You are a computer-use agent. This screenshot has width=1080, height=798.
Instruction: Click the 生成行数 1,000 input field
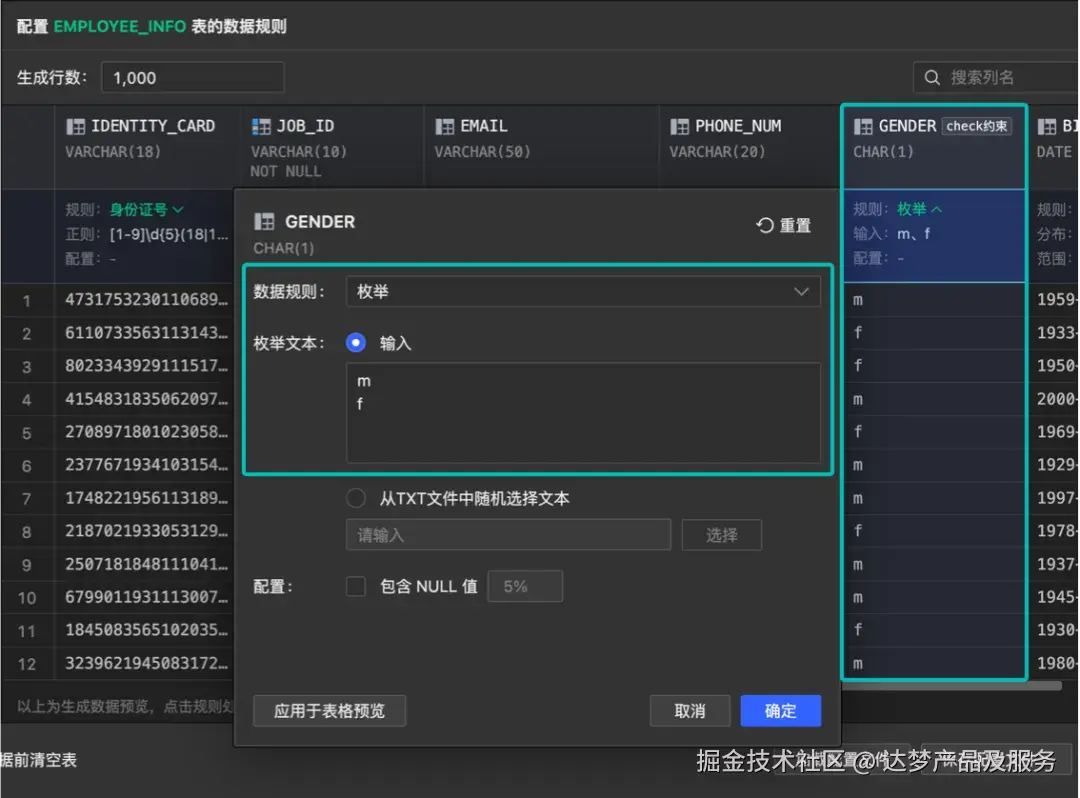pos(193,77)
